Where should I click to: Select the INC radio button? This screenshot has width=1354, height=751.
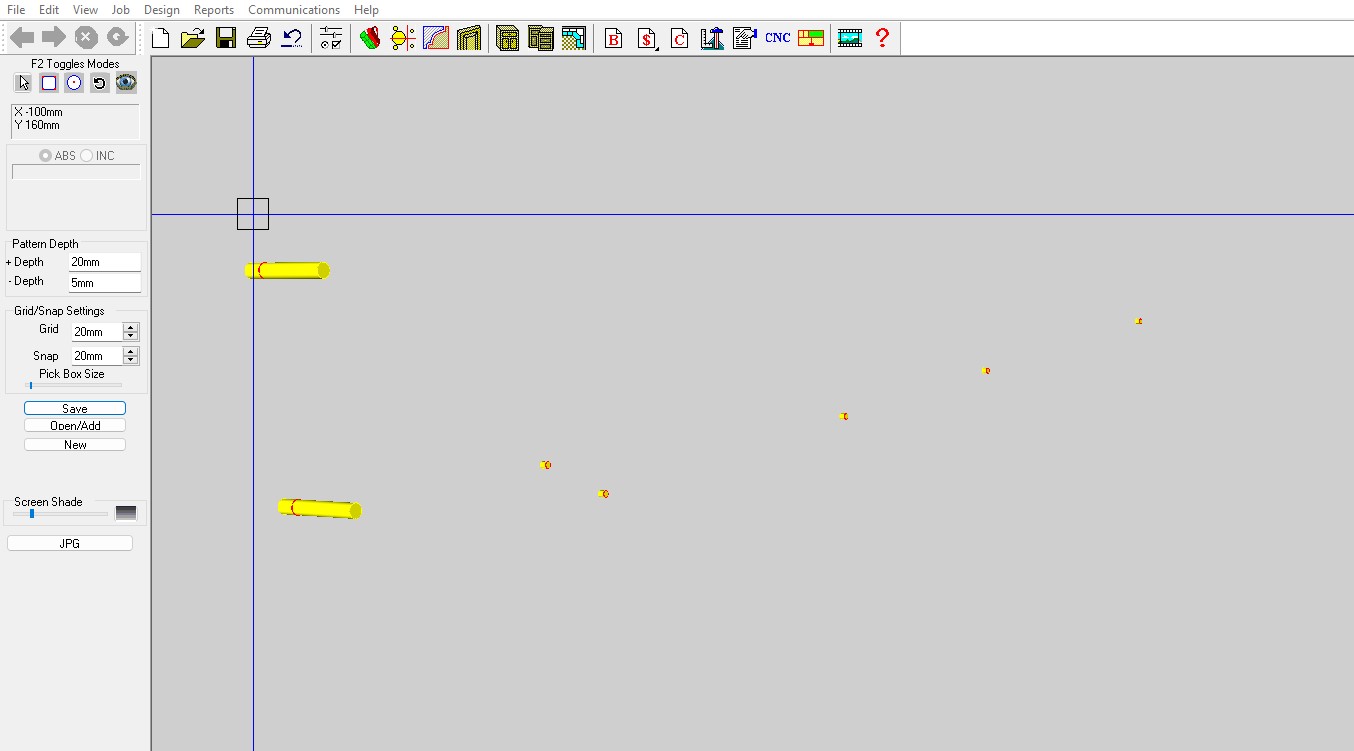coord(87,156)
